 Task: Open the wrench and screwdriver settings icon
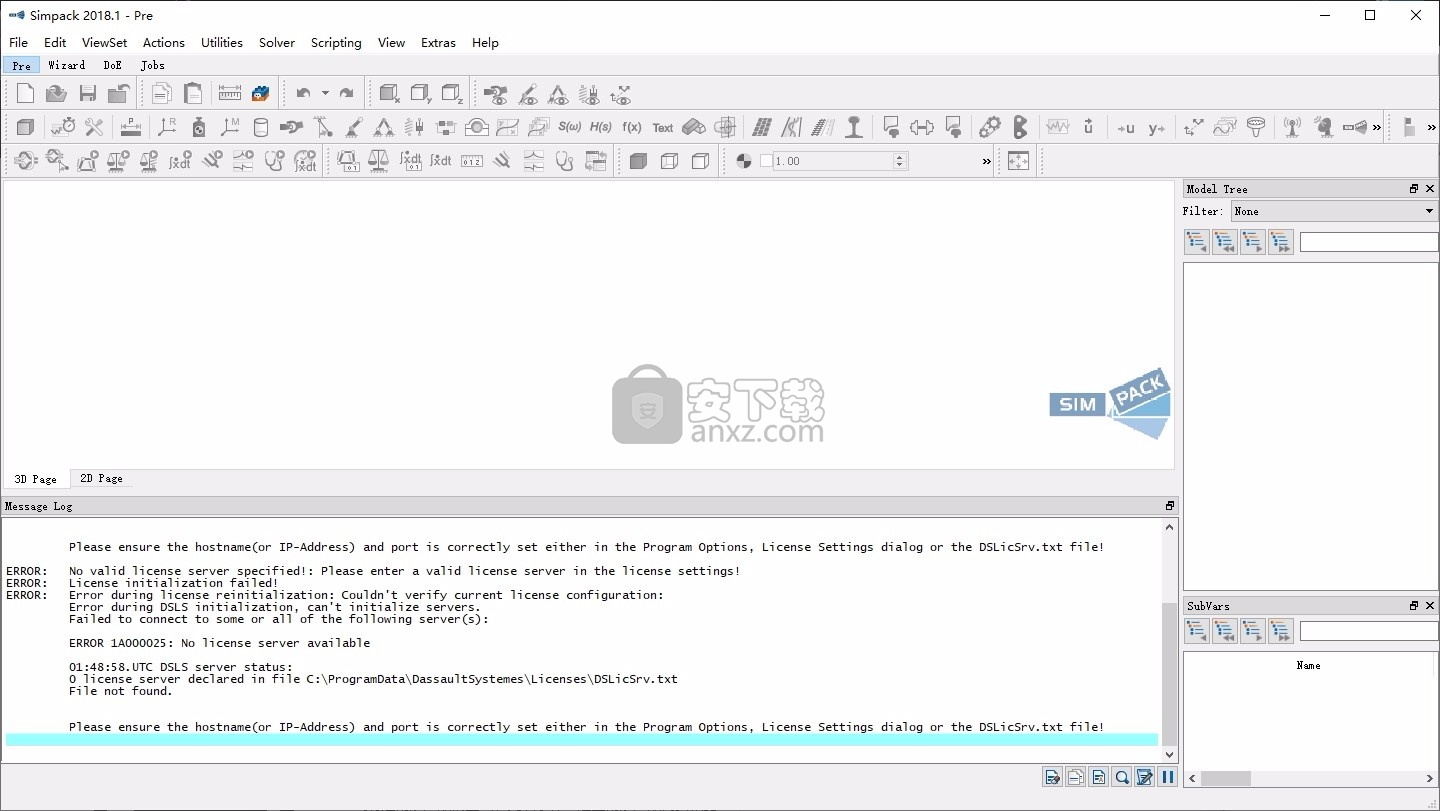[x=94, y=127]
